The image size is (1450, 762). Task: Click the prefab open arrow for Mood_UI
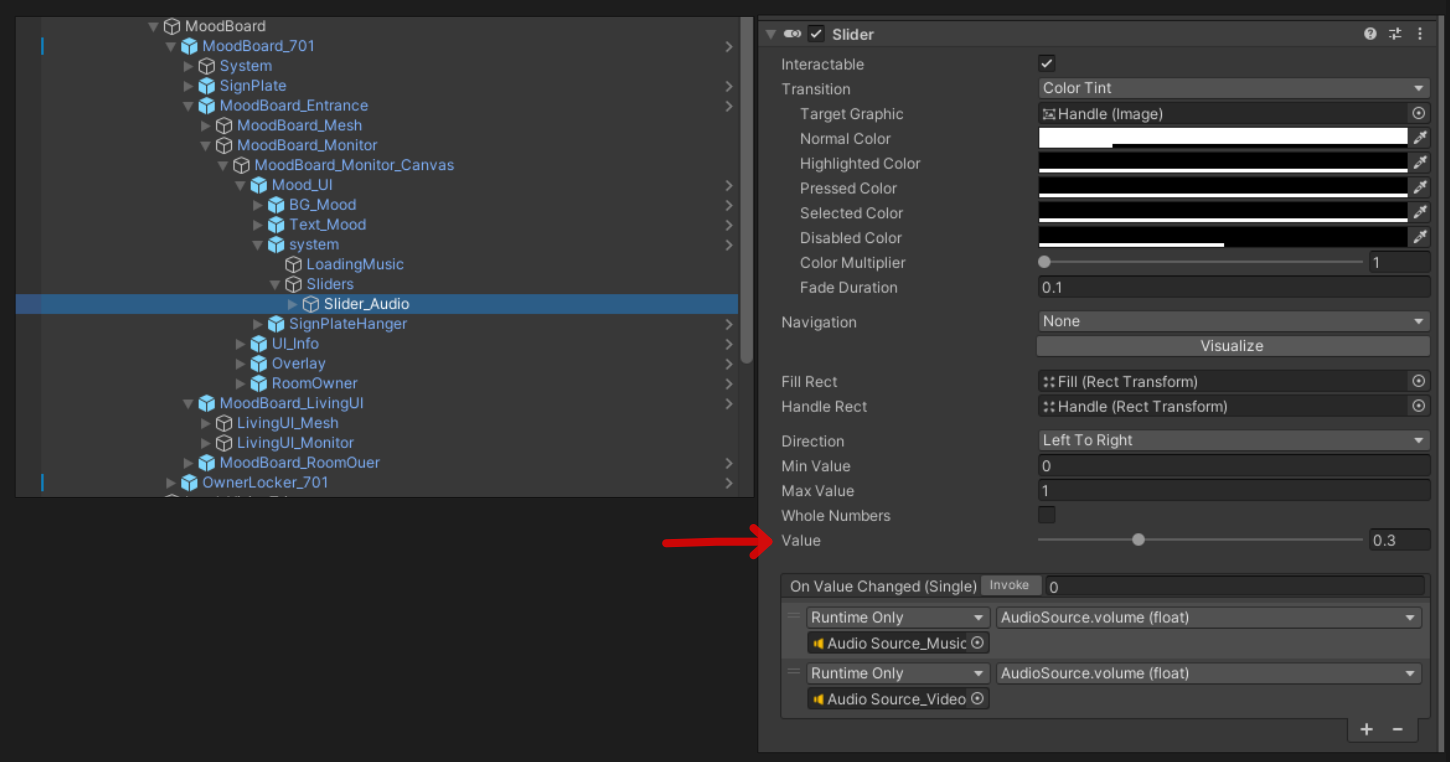[729, 185]
